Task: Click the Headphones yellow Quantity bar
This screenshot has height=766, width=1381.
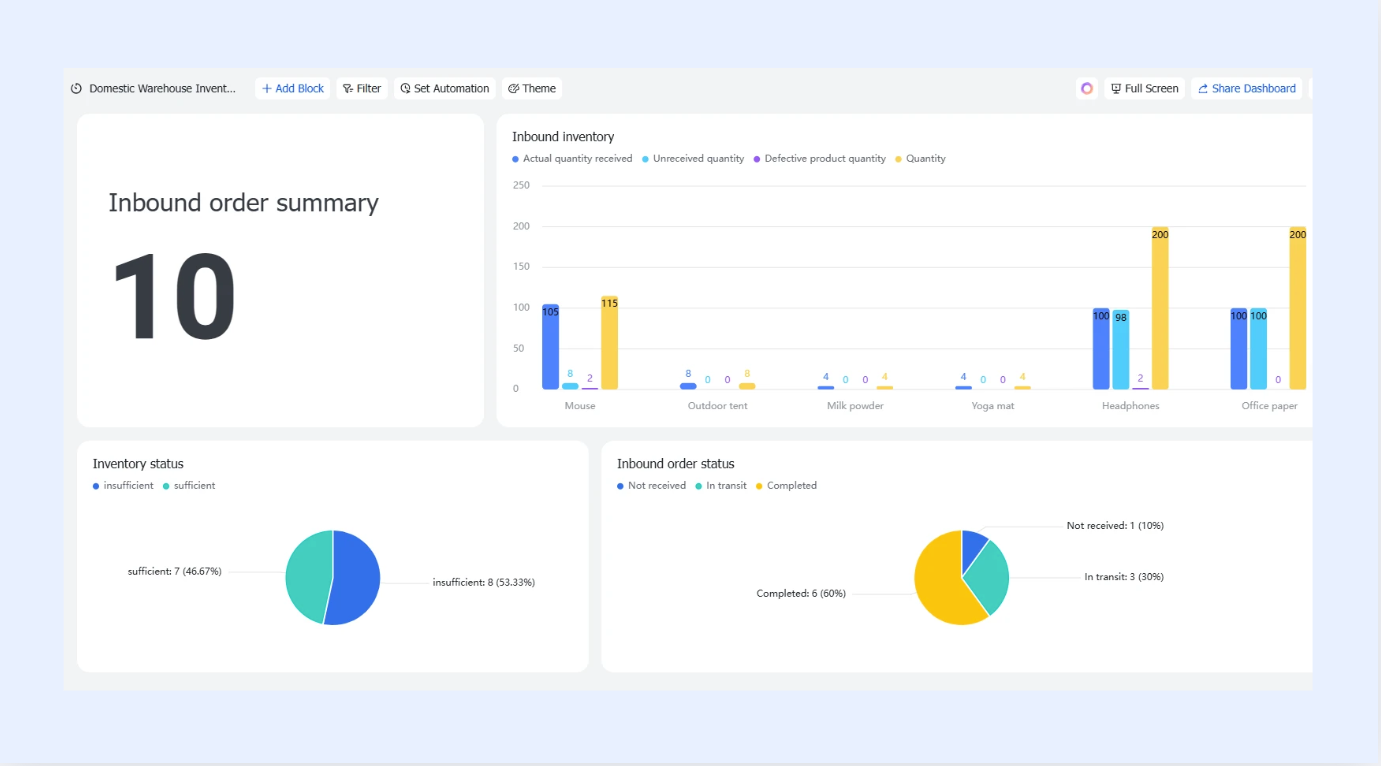Action: tap(1160, 308)
